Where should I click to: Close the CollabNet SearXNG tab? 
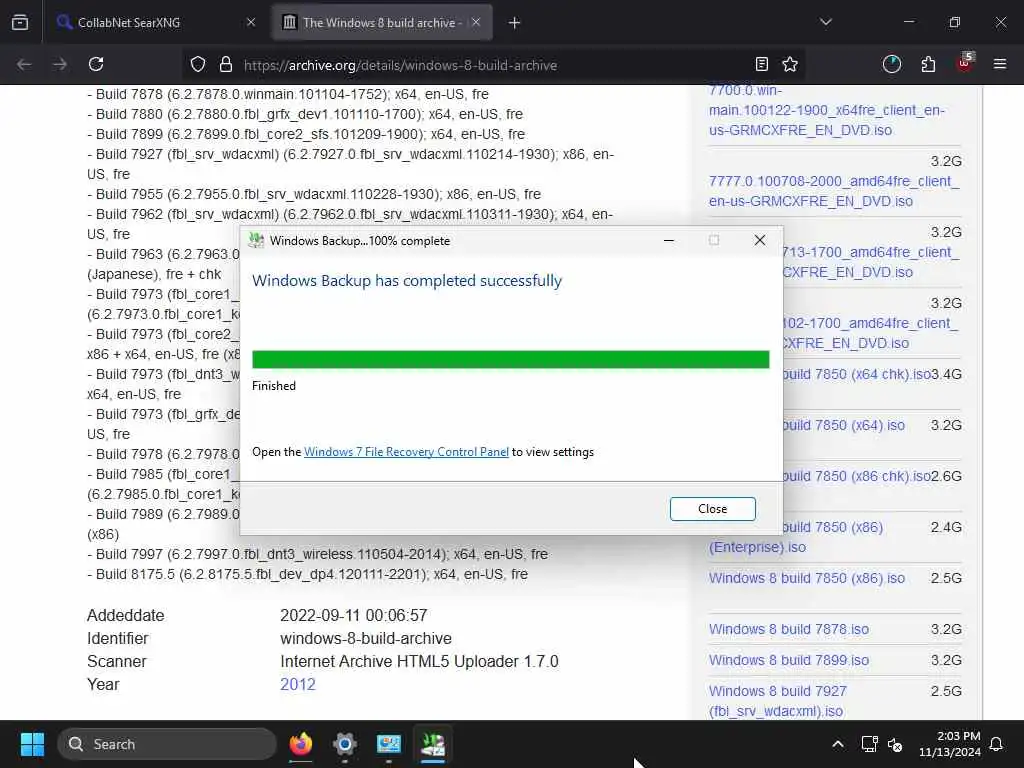251,22
